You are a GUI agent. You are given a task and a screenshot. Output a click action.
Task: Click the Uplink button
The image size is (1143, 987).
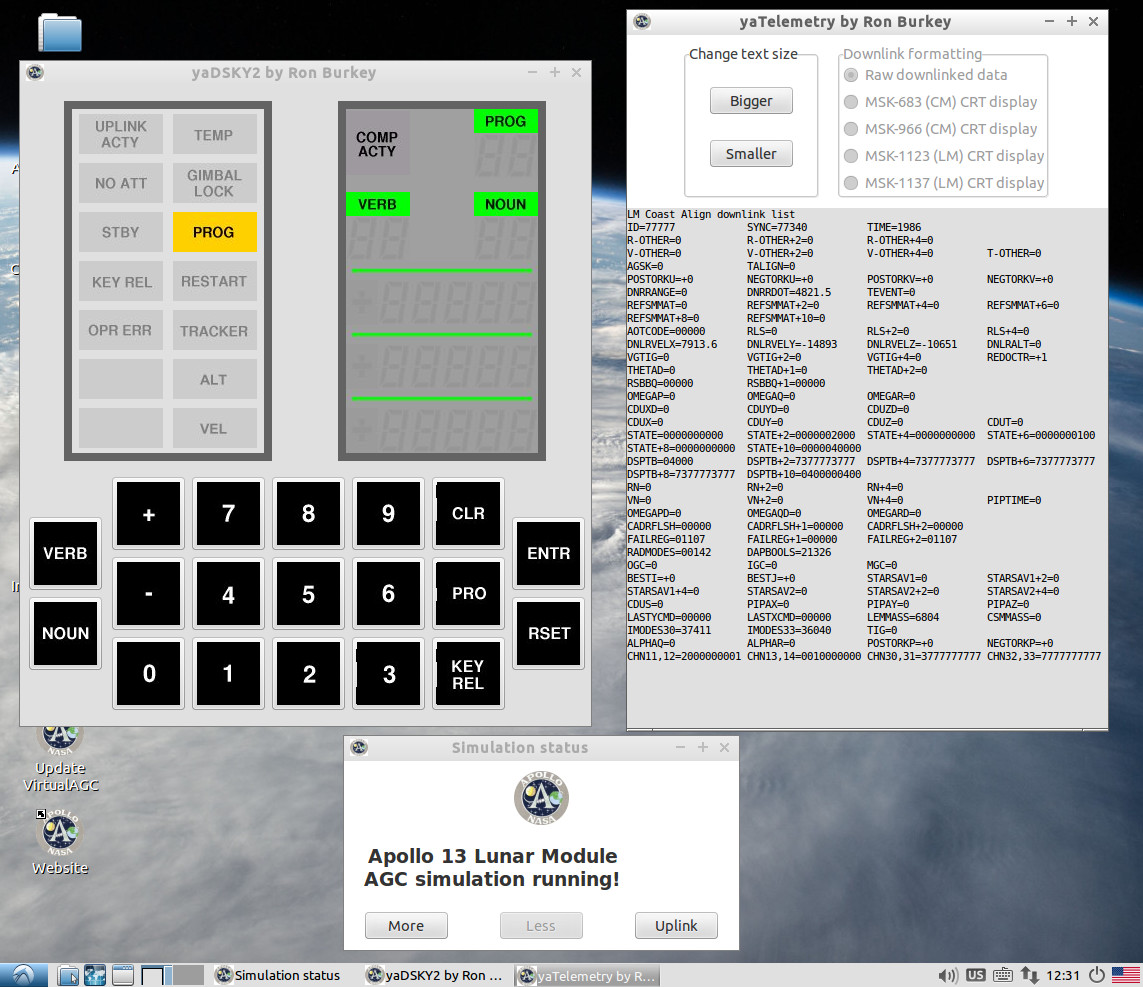[x=676, y=925]
